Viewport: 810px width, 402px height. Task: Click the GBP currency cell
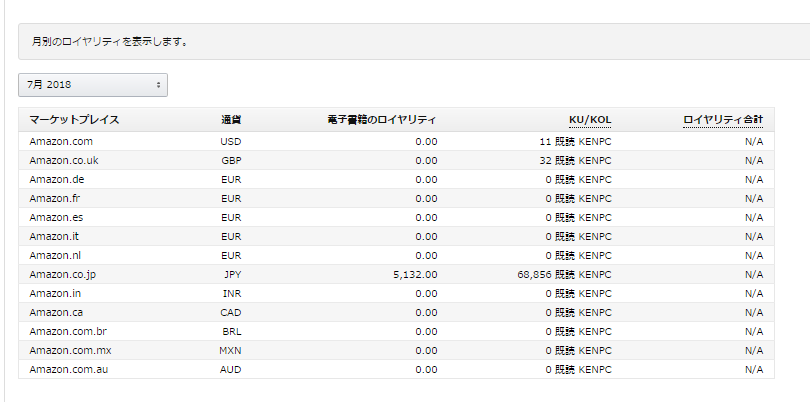click(231, 161)
